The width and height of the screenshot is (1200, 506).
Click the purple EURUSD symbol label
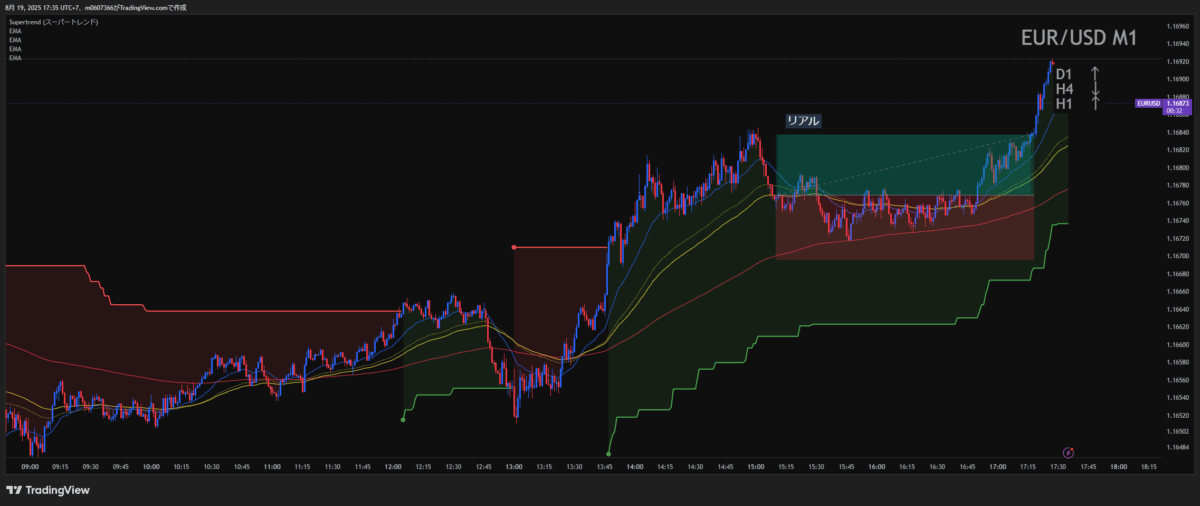[x=1149, y=103]
